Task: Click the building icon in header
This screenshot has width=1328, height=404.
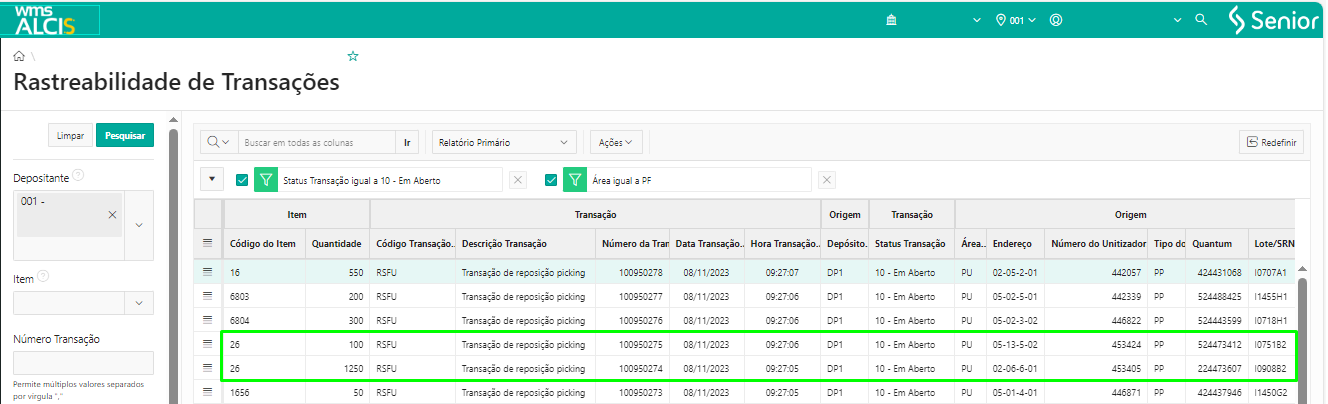Action: click(892, 20)
